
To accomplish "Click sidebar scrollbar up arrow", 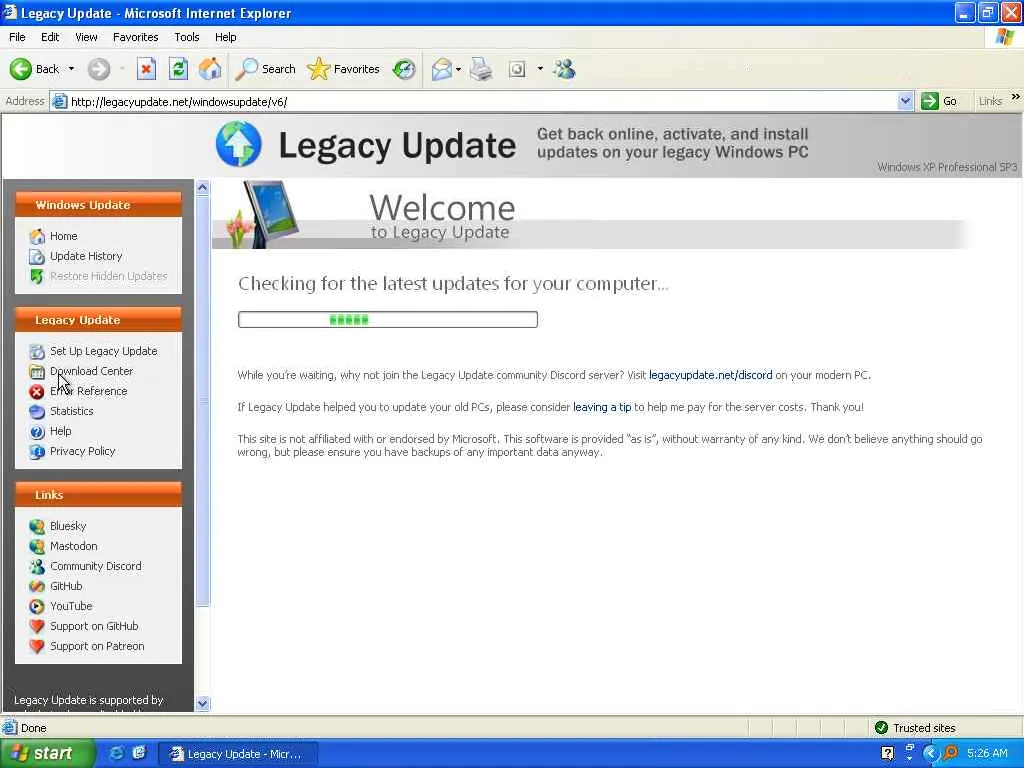I will (x=202, y=187).
